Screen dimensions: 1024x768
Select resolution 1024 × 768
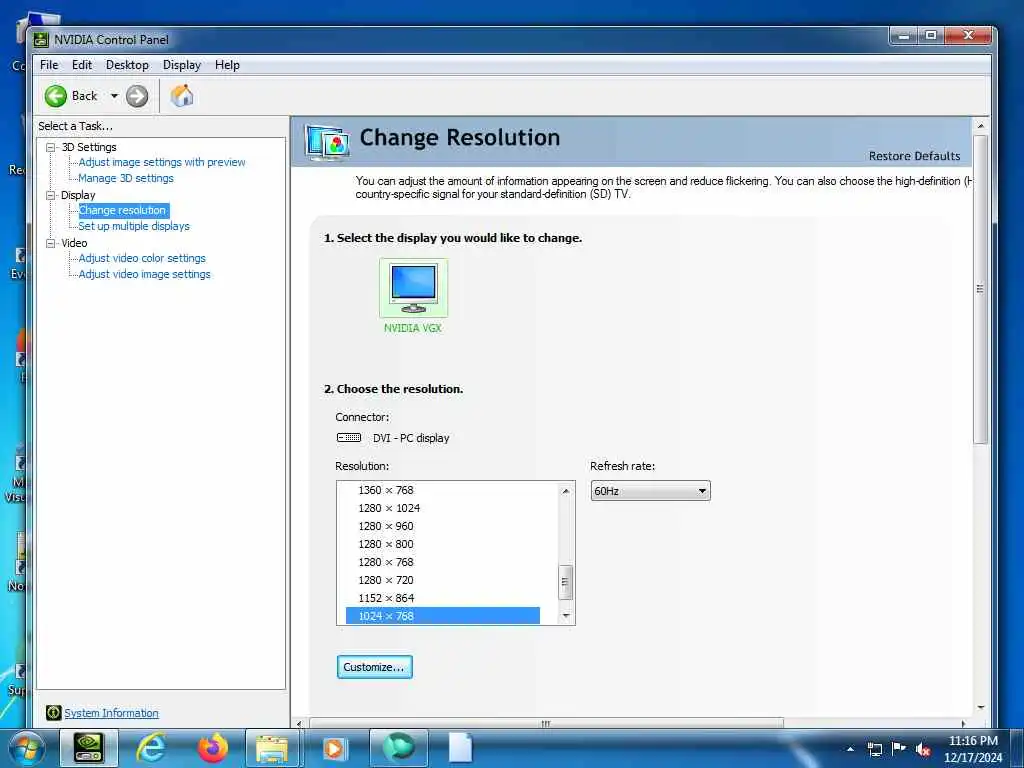click(x=443, y=616)
